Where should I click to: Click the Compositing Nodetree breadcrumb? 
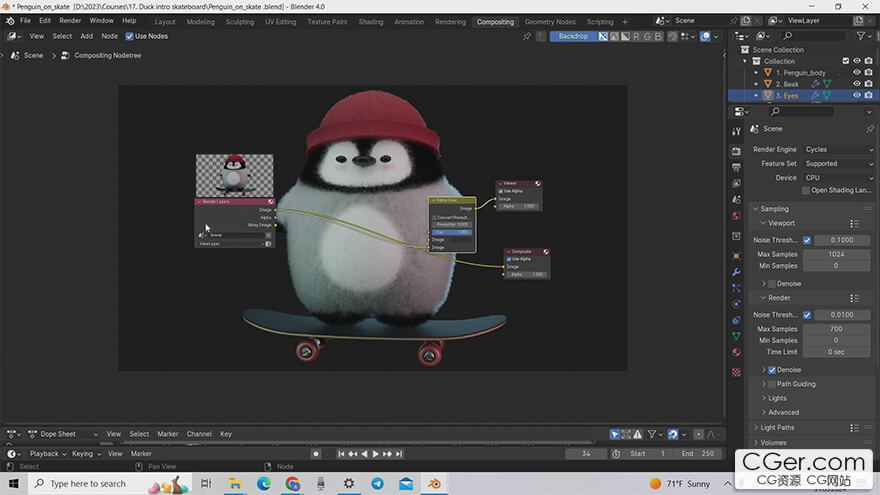107,56
